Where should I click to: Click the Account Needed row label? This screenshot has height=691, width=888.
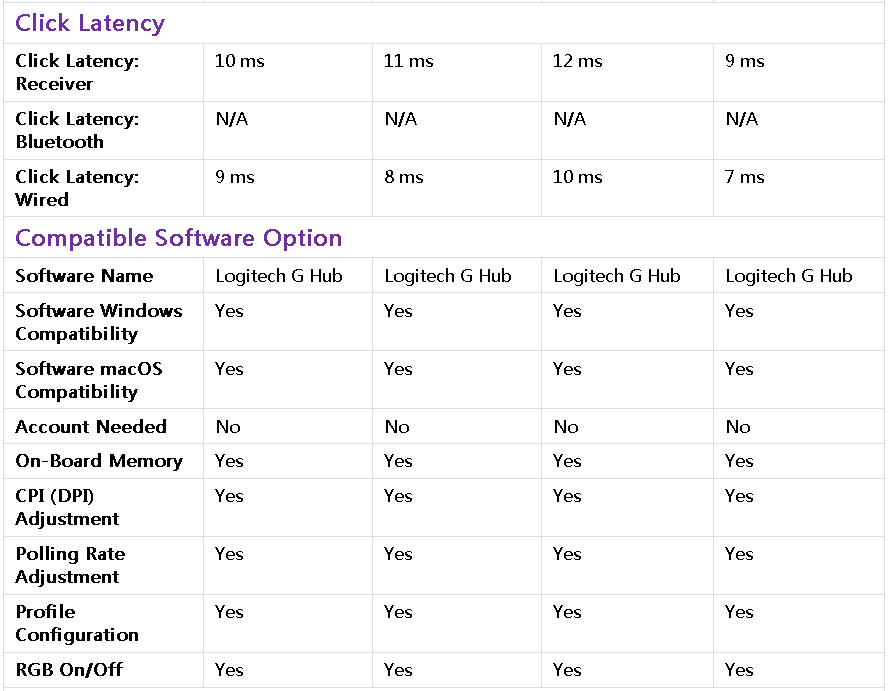[91, 427]
